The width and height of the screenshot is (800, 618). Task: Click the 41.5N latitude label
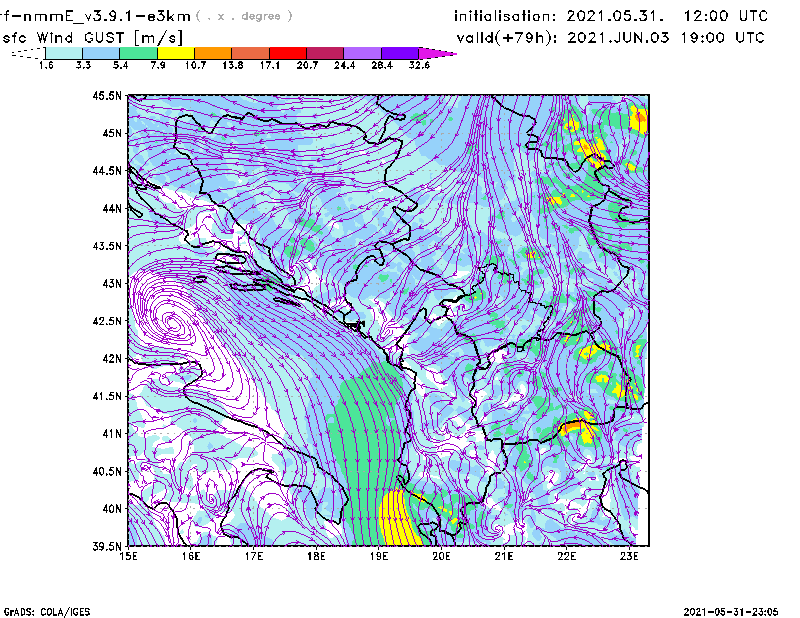107,396
